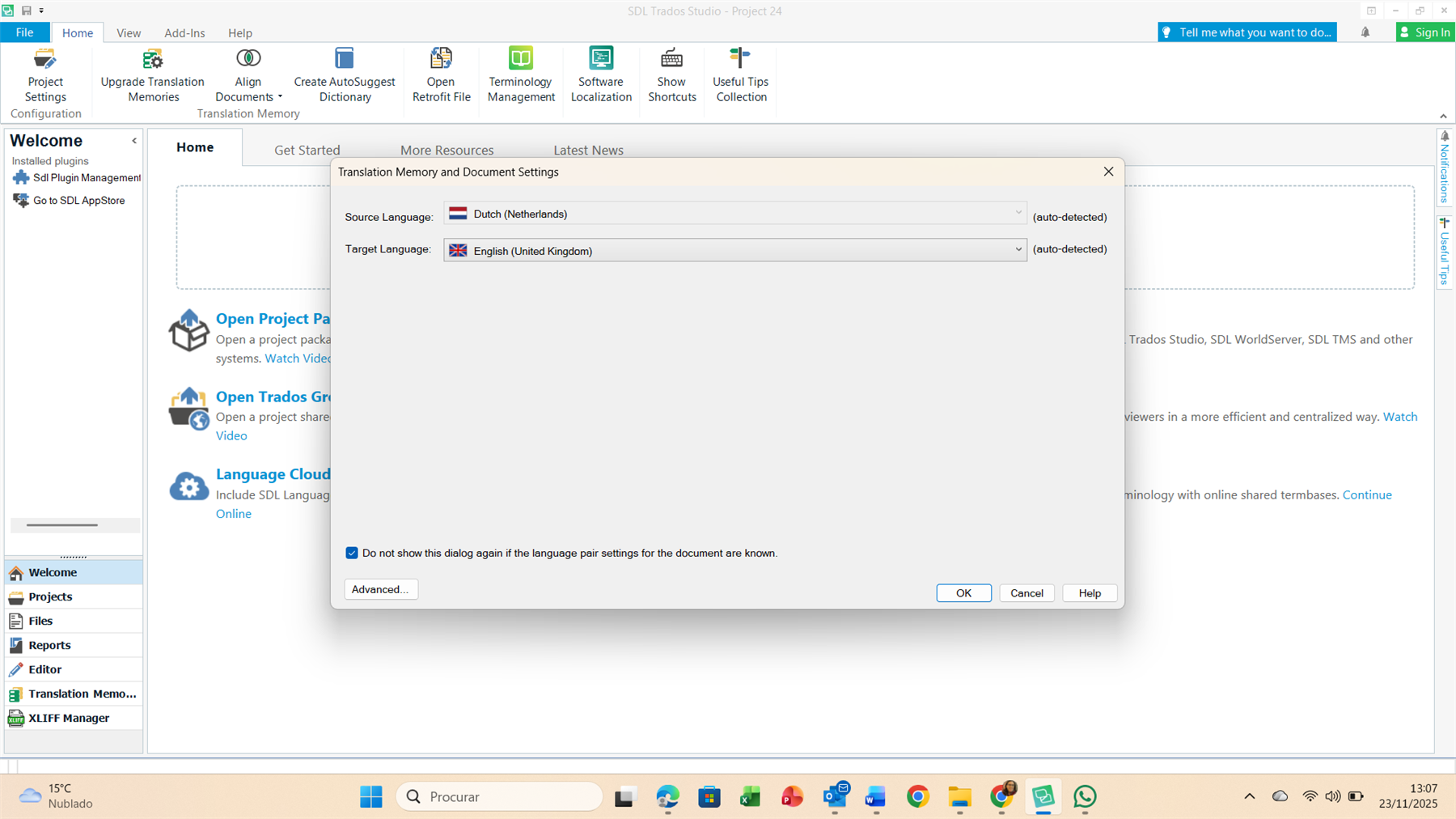The image size is (1456, 819).
Task: Collapse the Welcome panel sidebar
Action: [133, 140]
